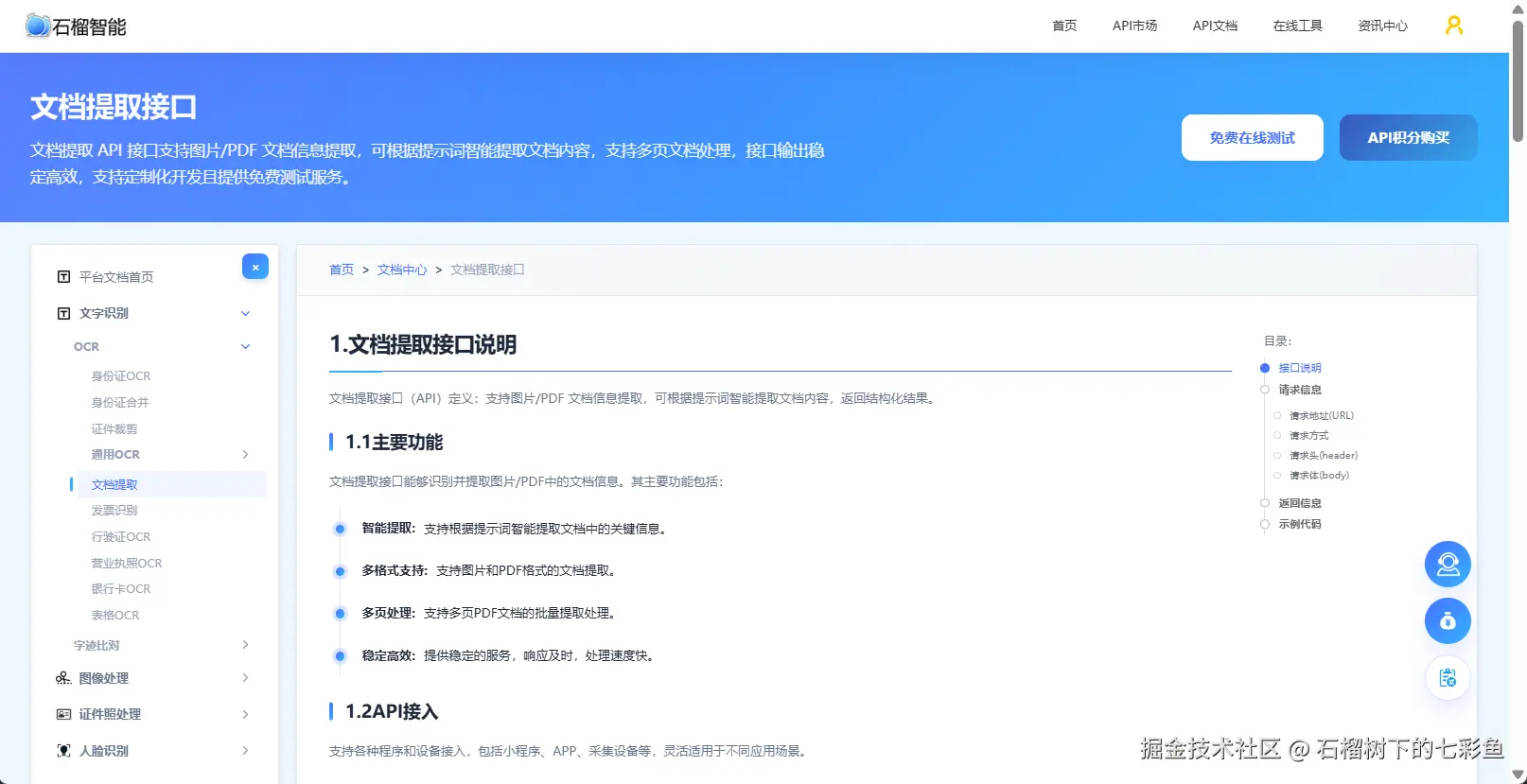Viewport: 1527px width, 784px height.
Task: Select 发票识别 in the sidebar
Action: coord(114,511)
